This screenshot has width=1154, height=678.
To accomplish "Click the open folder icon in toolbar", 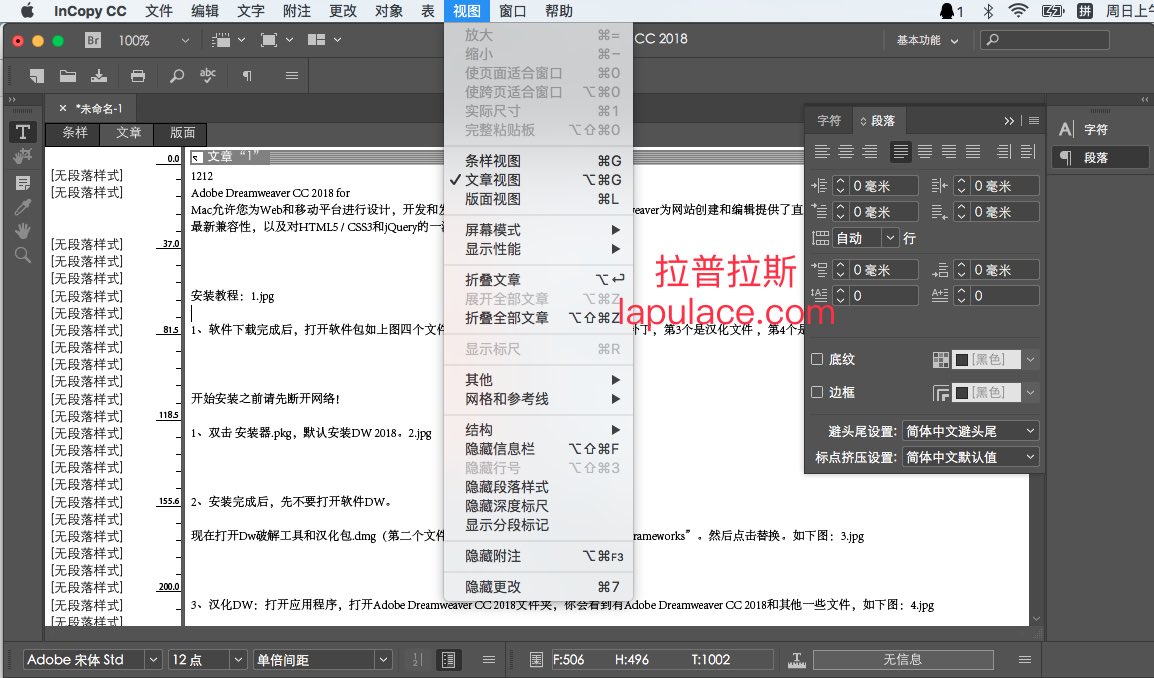I will pos(68,75).
